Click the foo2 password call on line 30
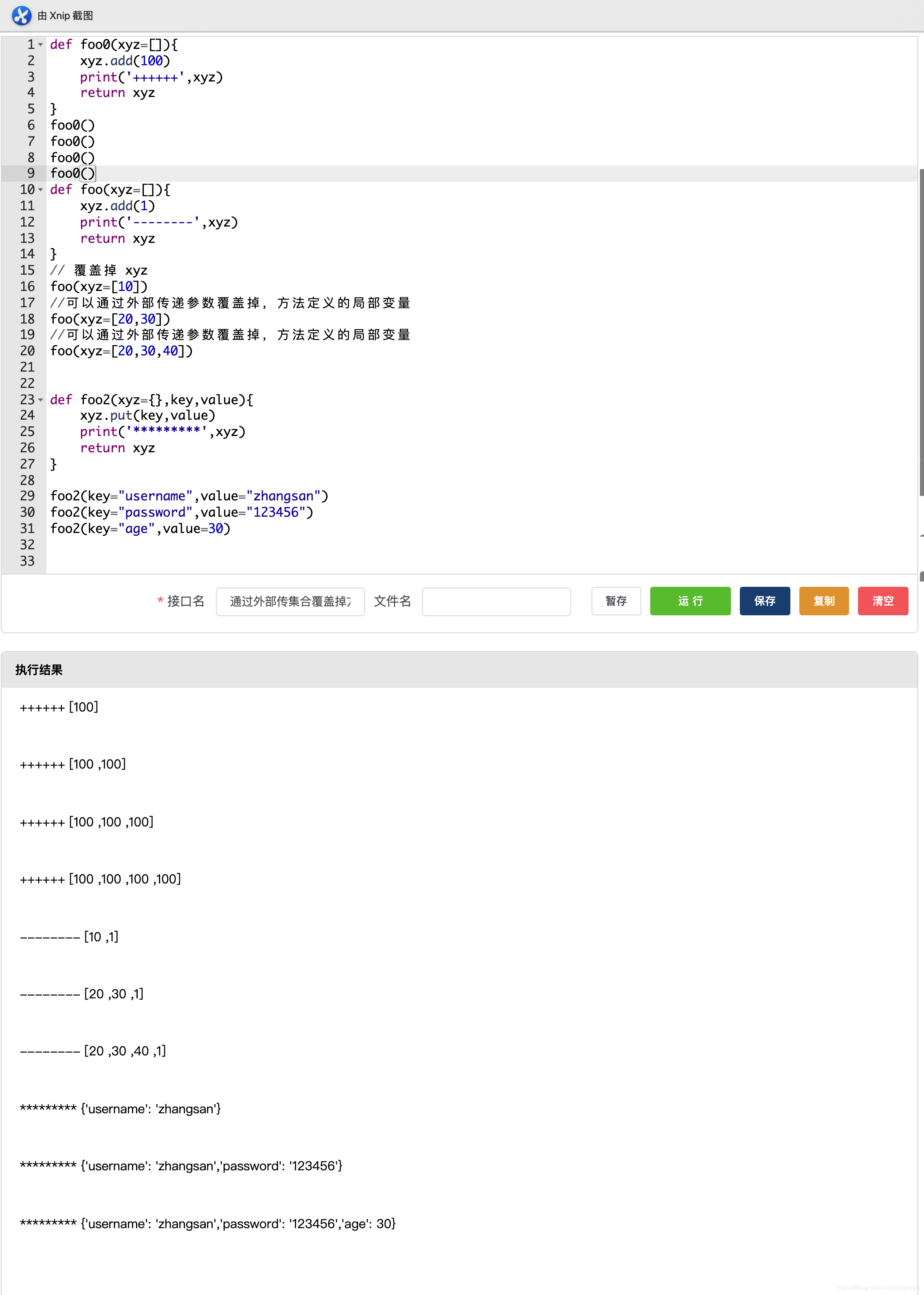The image size is (924, 1295). coord(182,512)
